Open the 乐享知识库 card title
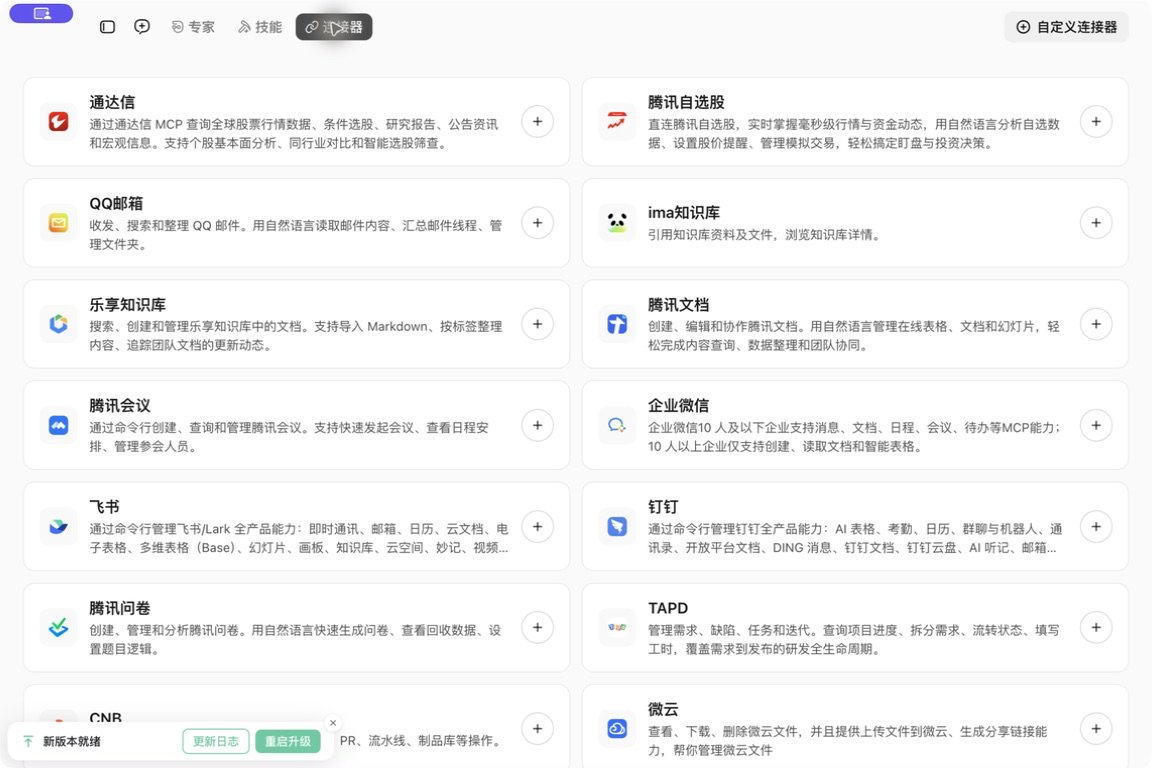1152x768 pixels. click(x=128, y=304)
